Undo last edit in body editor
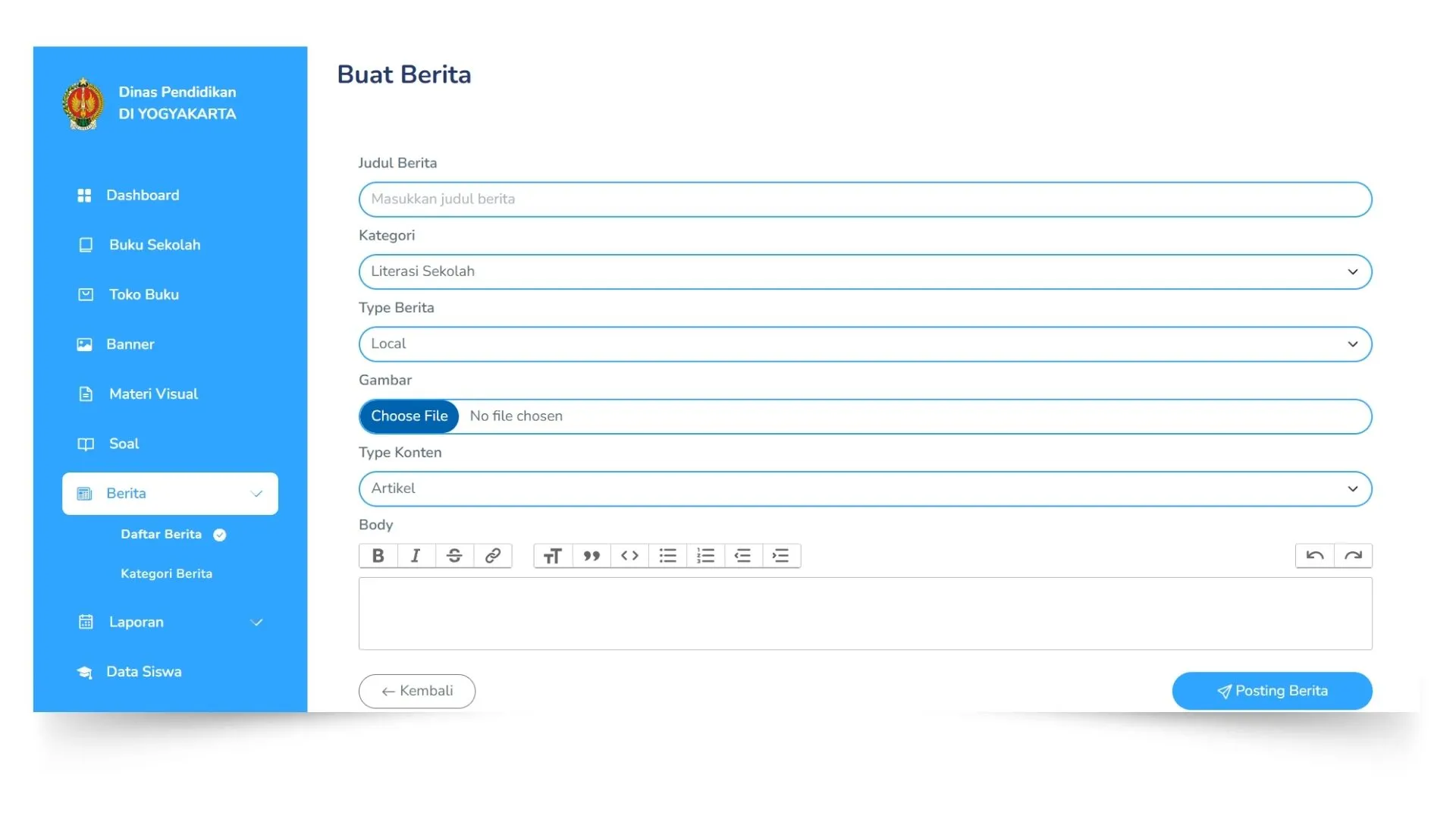This screenshot has height=819, width=1456. pos(1315,556)
